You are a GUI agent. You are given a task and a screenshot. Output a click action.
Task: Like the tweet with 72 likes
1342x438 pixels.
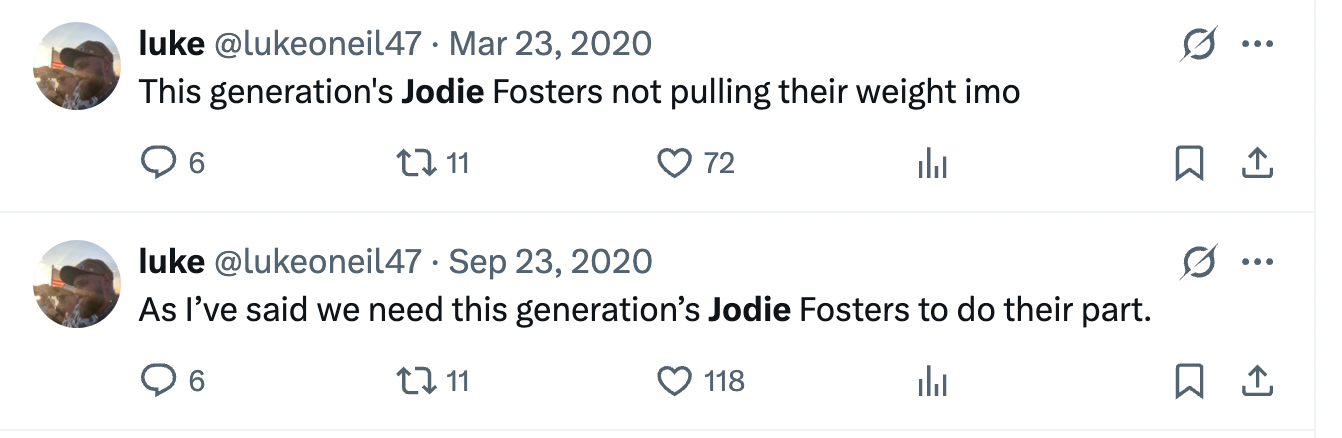[675, 163]
